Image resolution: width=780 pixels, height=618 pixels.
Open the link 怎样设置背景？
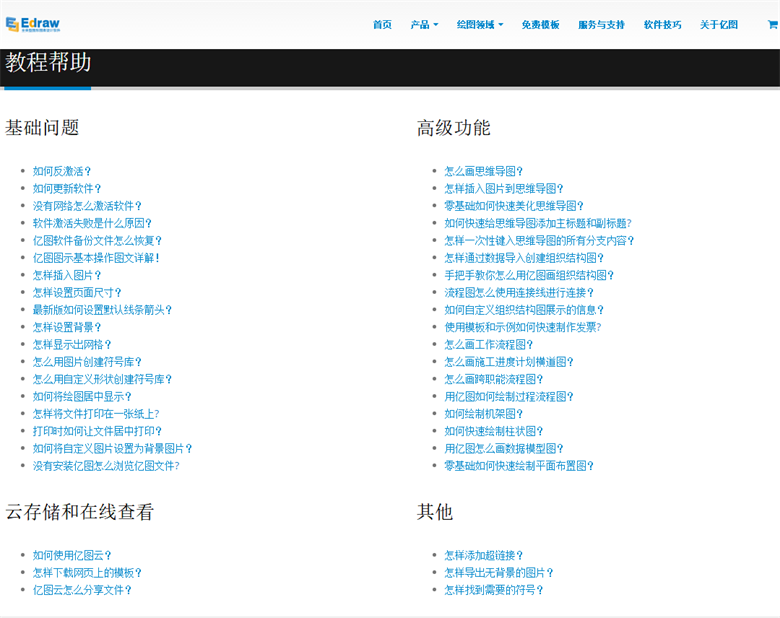tap(67, 327)
